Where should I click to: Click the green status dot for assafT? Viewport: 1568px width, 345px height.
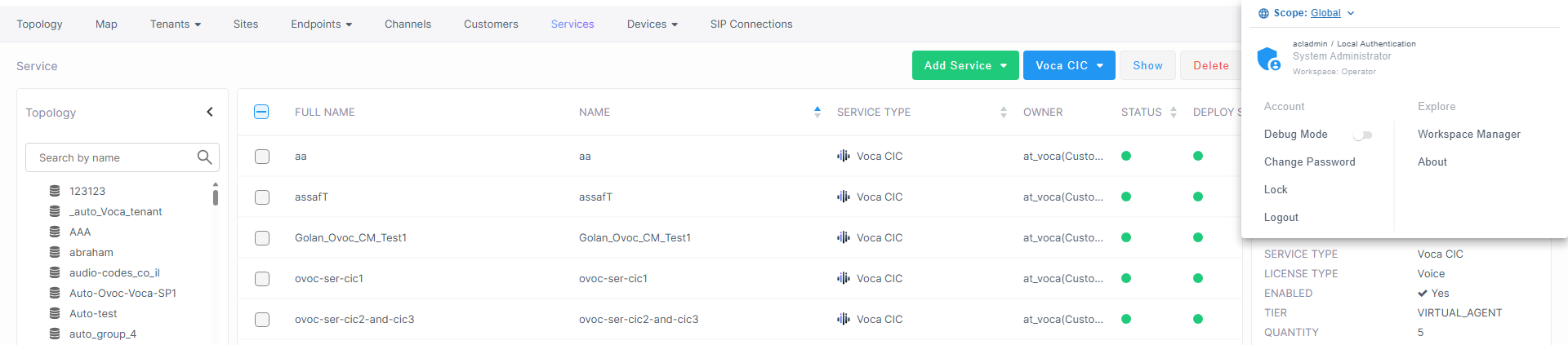tap(1126, 197)
